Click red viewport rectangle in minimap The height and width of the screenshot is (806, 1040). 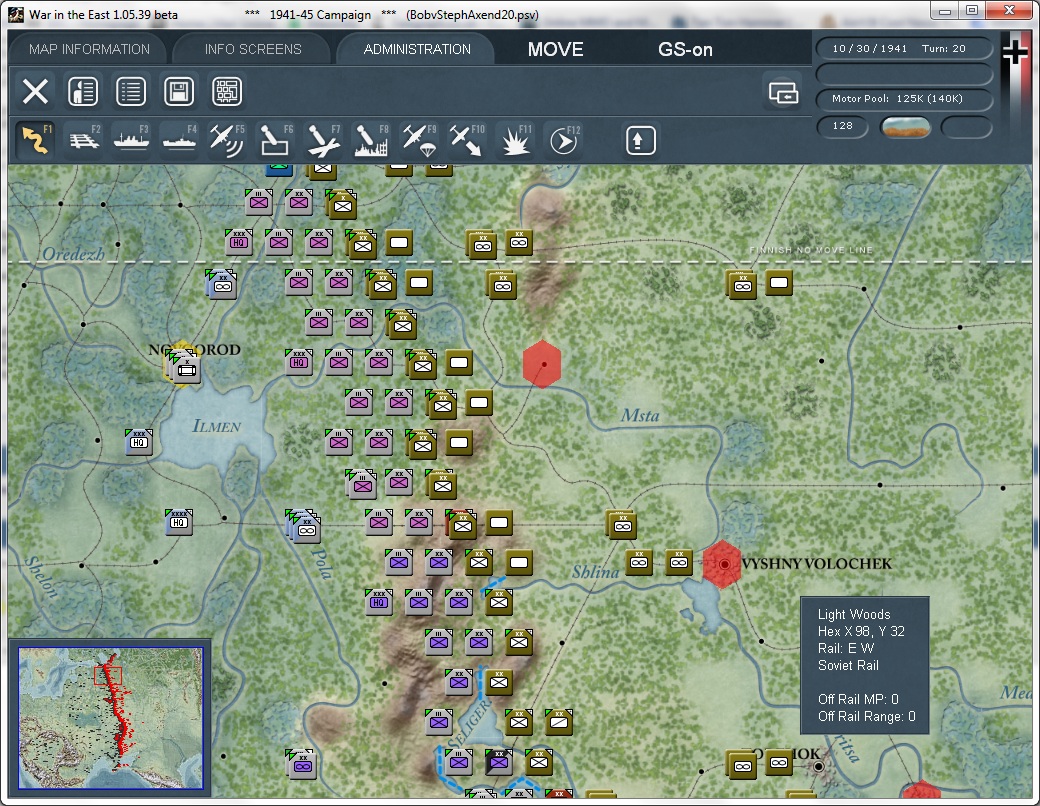107,676
